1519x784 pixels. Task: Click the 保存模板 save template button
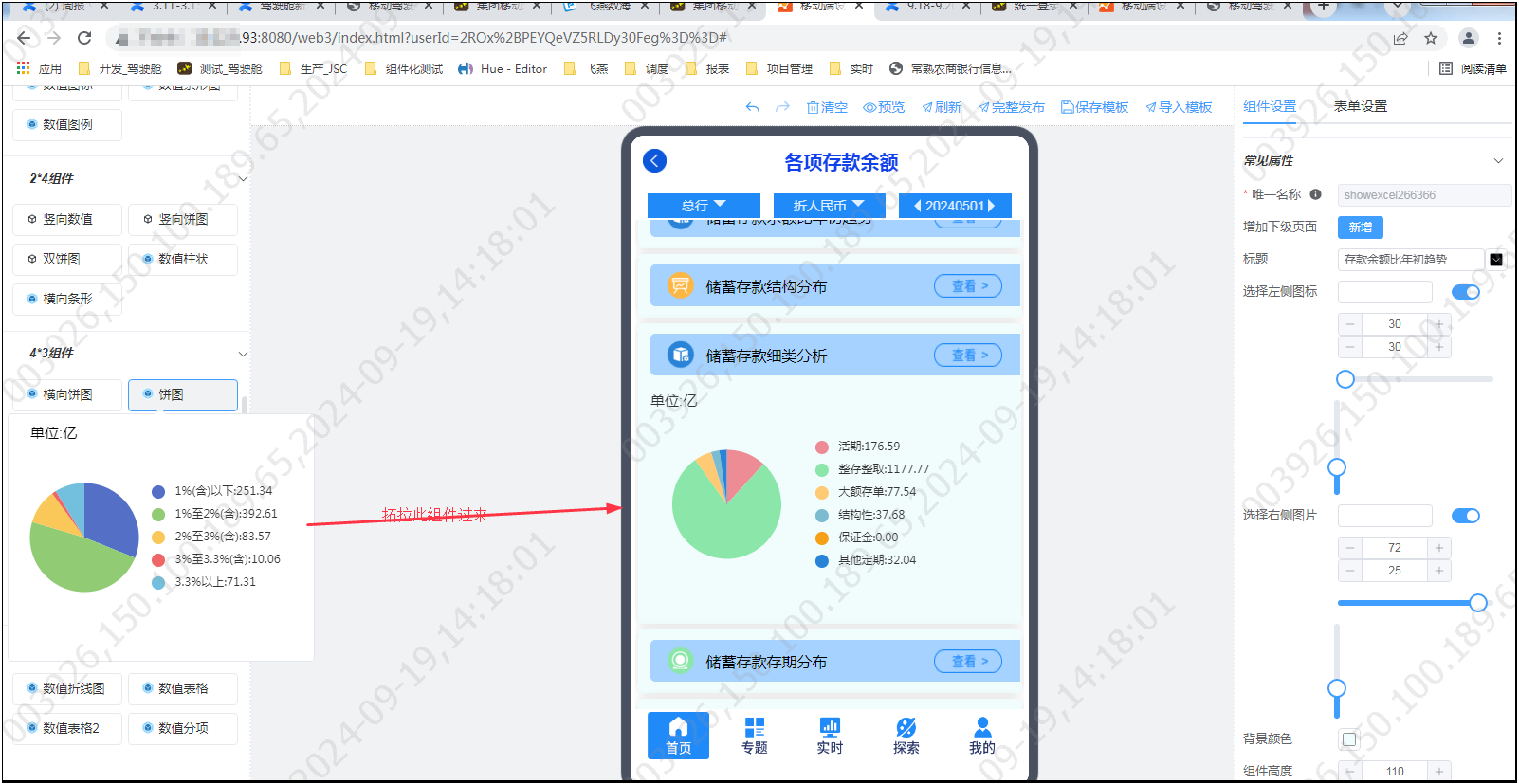pos(1094,107)
